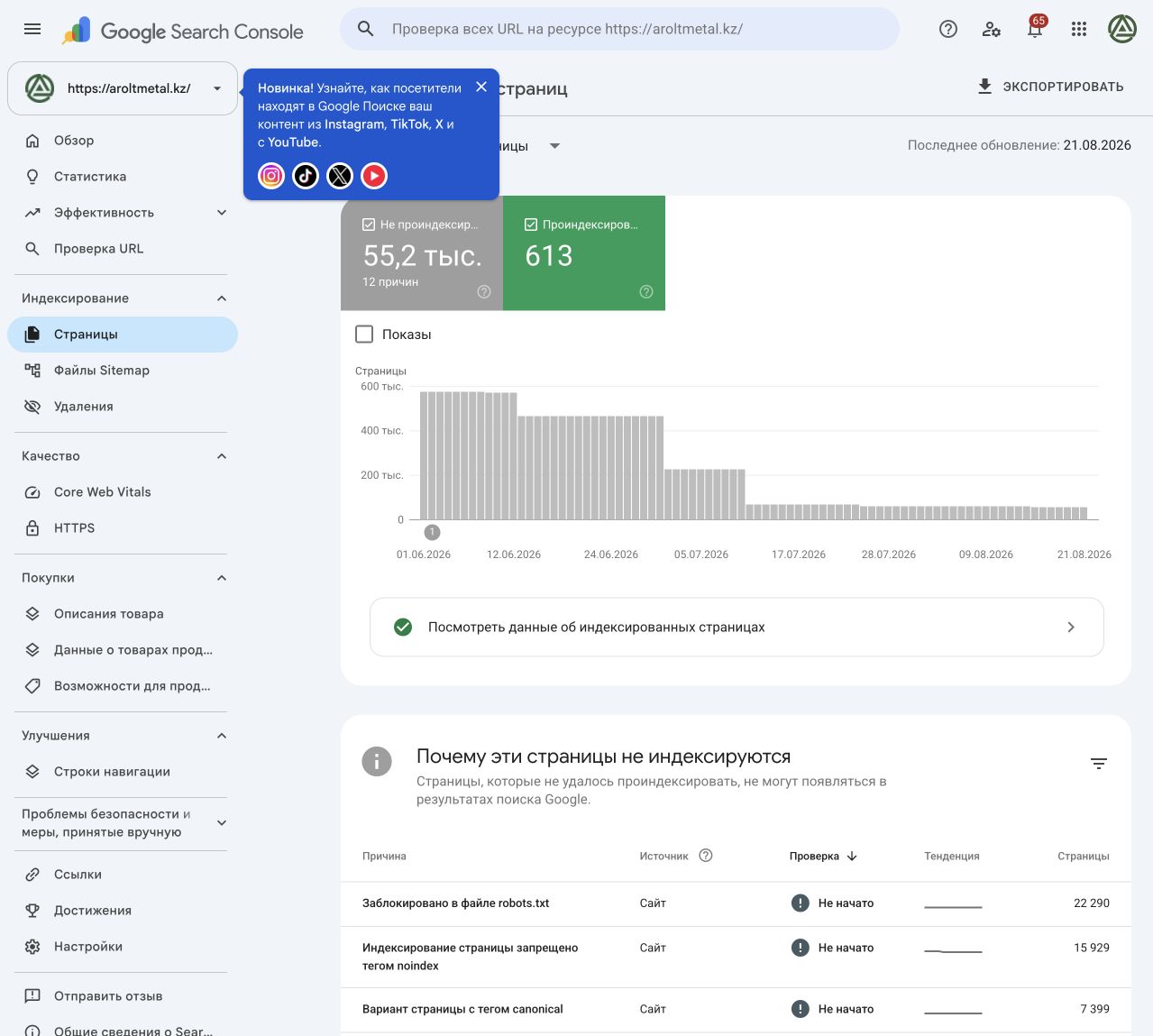Screen dimensions: 1153x1036
Task: Click help icon on Не проиндексировано card
Action: pyautogui.click(x=484, y=291)
